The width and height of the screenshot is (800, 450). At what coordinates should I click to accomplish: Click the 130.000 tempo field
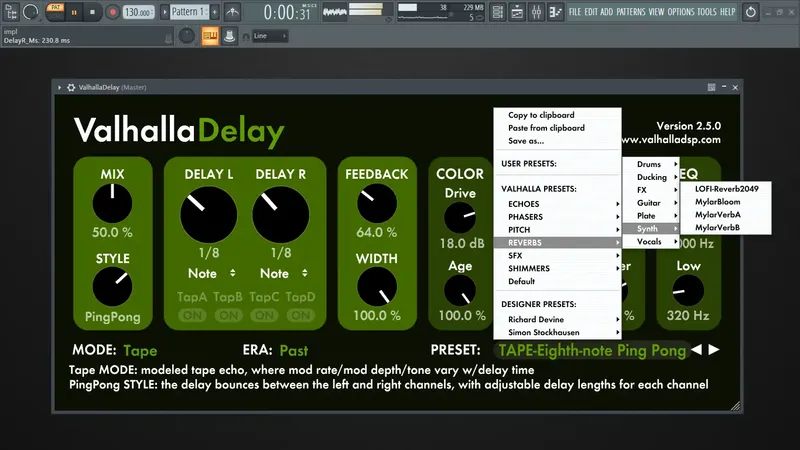point(138,12)
